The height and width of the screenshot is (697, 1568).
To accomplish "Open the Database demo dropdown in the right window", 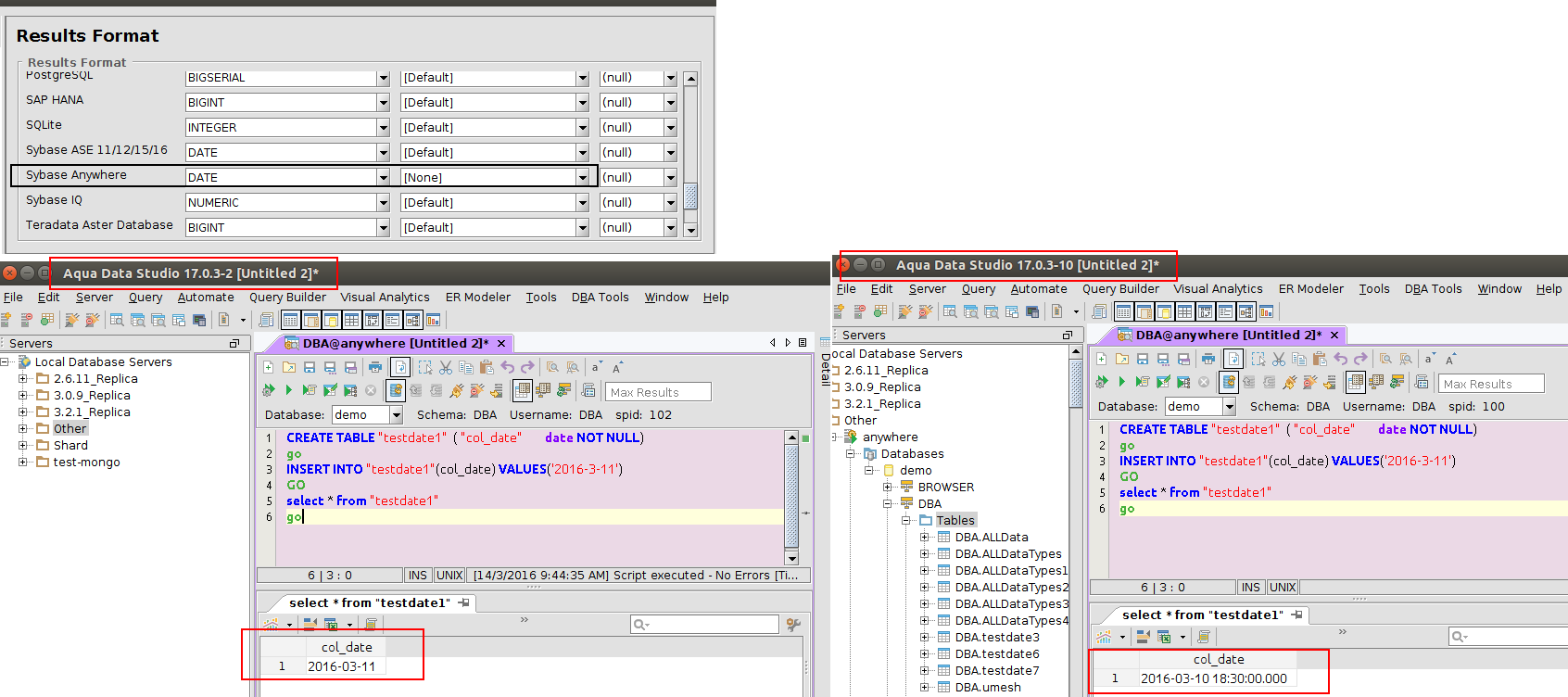I will point(1229,407).
